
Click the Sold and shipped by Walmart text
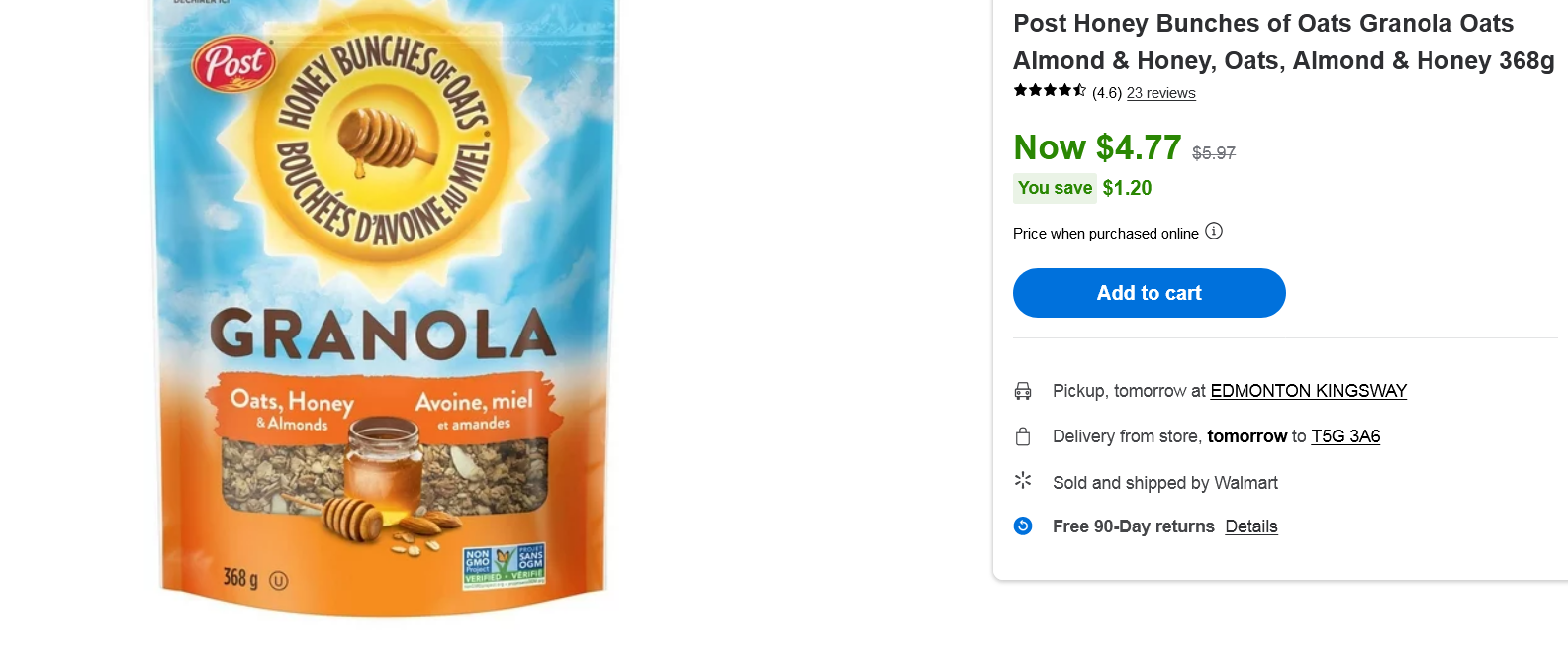coord(1164,483)
